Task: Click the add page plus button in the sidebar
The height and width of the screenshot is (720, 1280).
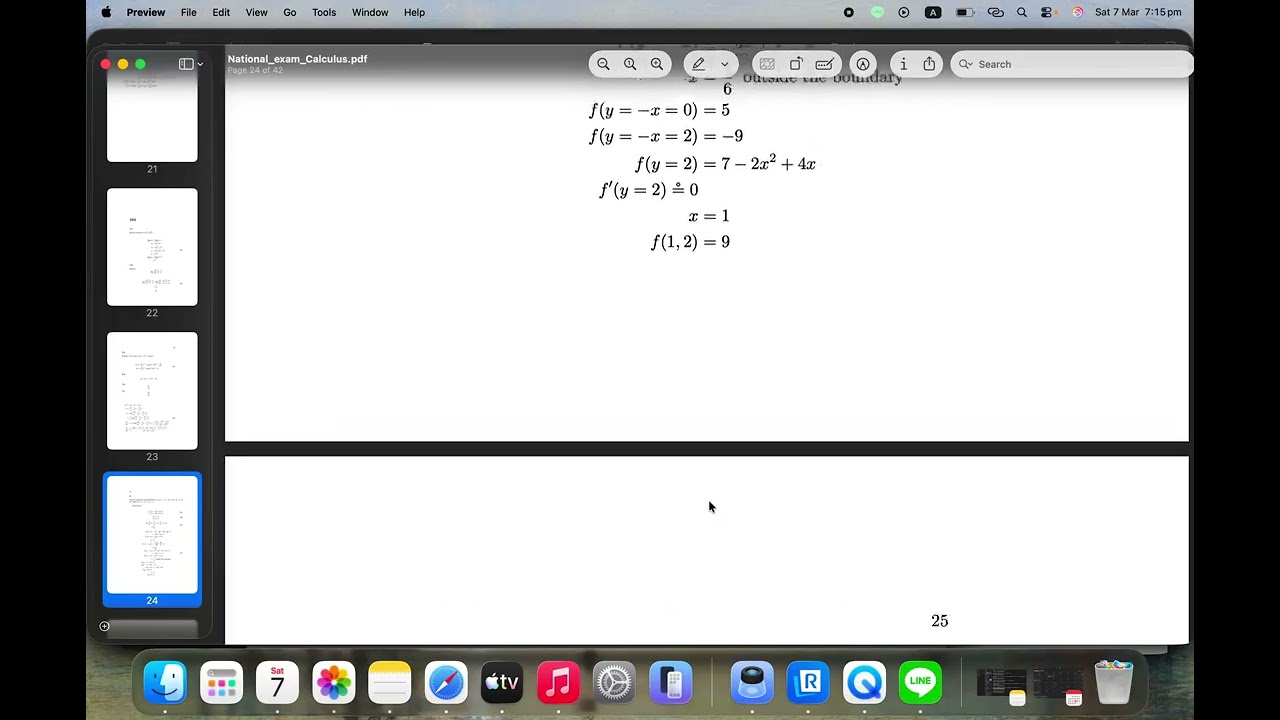Action: tap(104, 626)
